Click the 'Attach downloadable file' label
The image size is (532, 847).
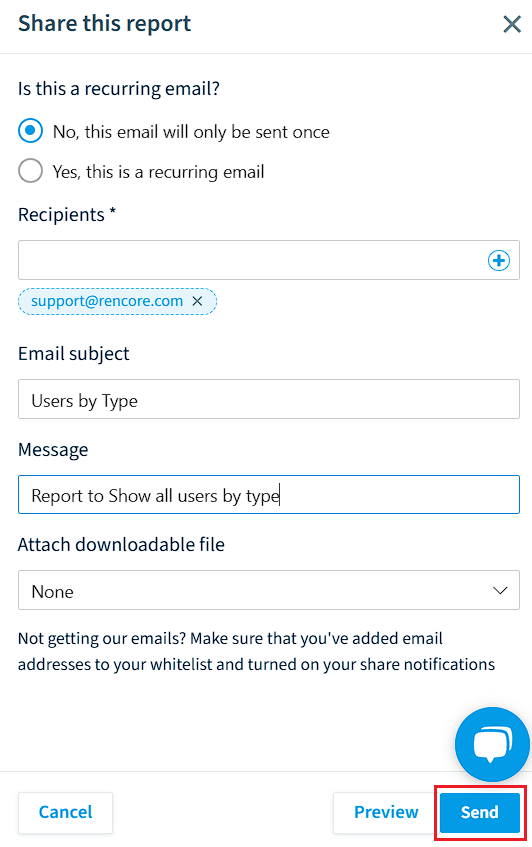121,544
